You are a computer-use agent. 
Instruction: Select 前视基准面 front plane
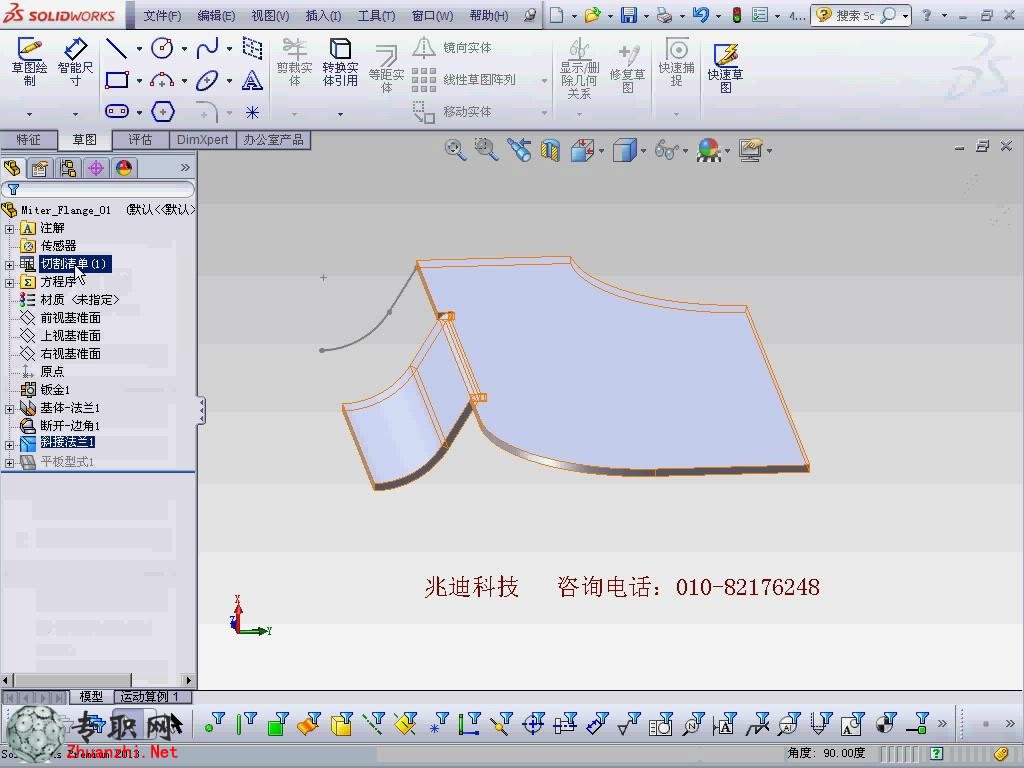click(x=71, y=318)
